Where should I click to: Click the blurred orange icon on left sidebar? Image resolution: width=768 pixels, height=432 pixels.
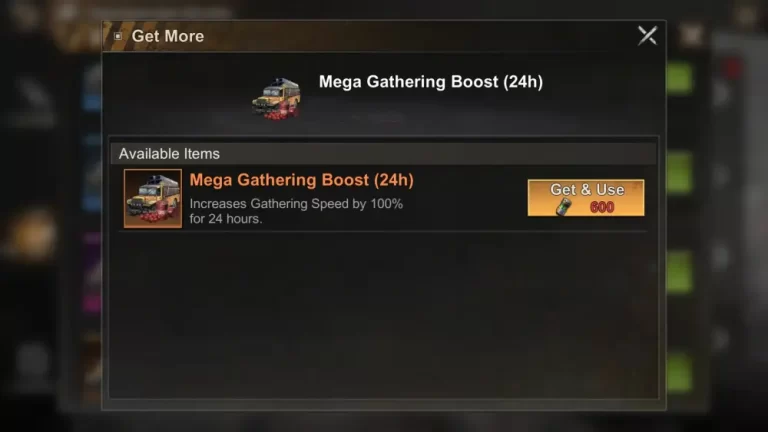(30, 235)
